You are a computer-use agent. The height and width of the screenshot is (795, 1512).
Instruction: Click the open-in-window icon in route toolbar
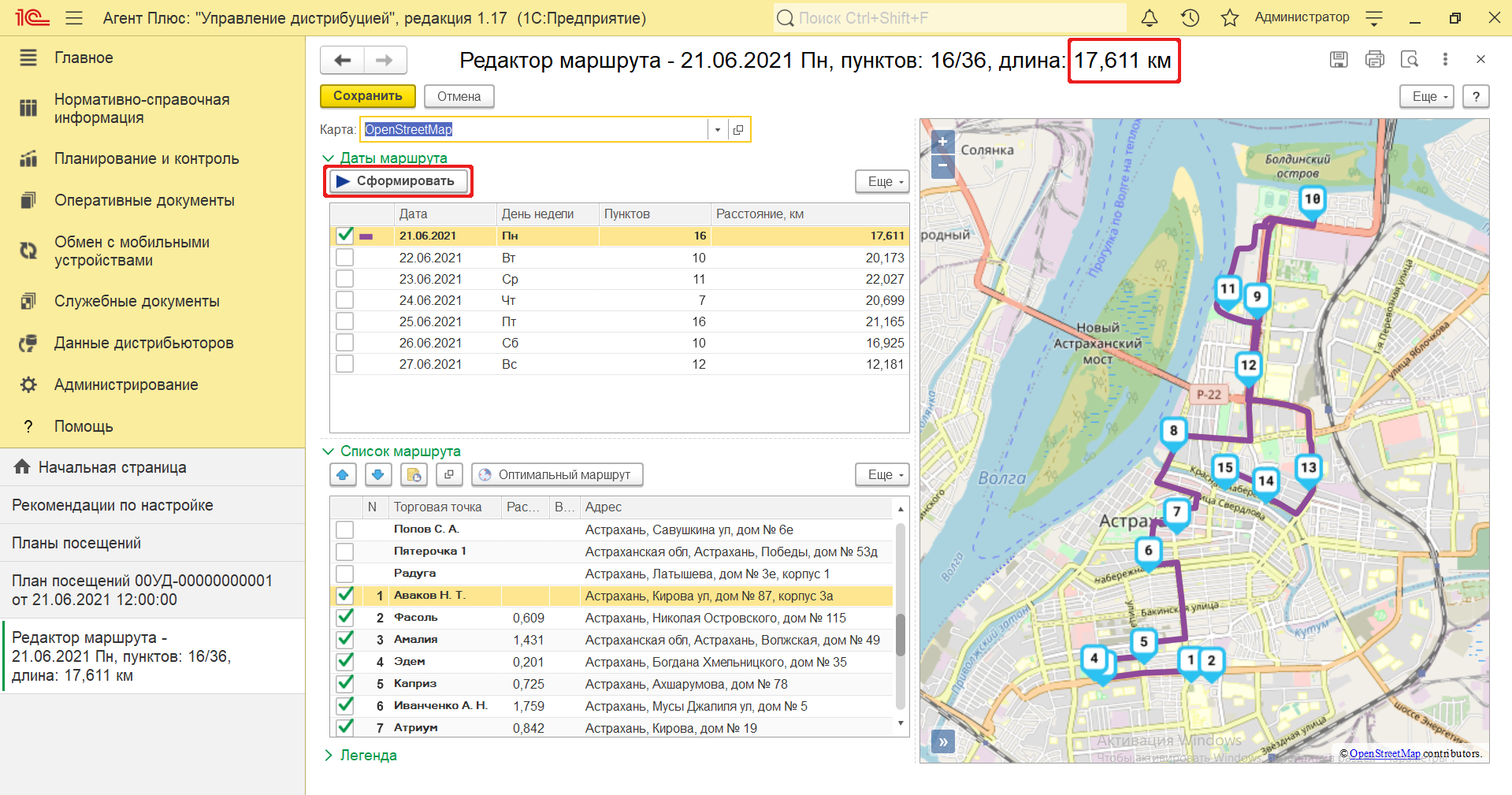pyautogui.click(x=449, y=474)
